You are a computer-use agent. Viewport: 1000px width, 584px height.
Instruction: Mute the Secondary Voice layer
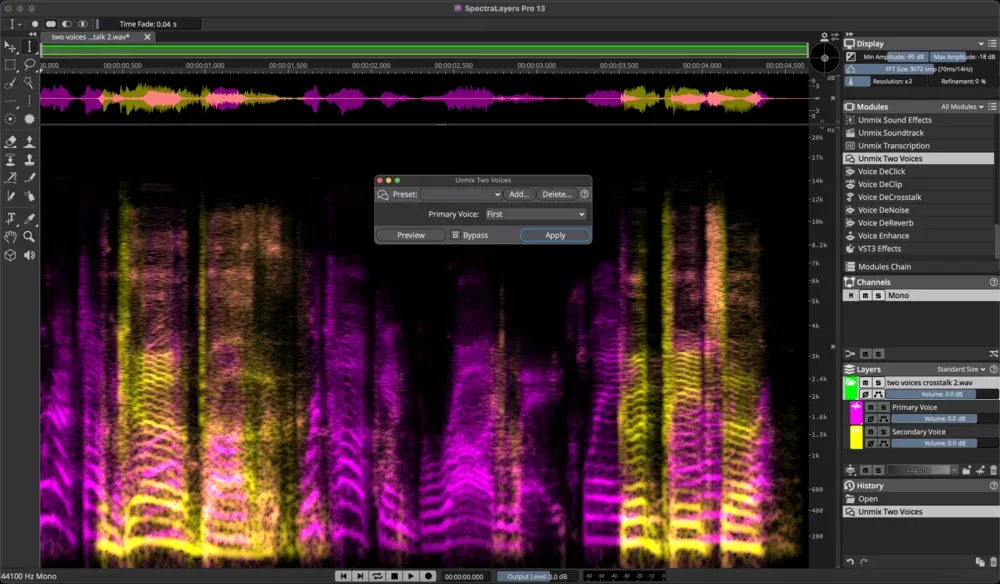click(871, 432)
